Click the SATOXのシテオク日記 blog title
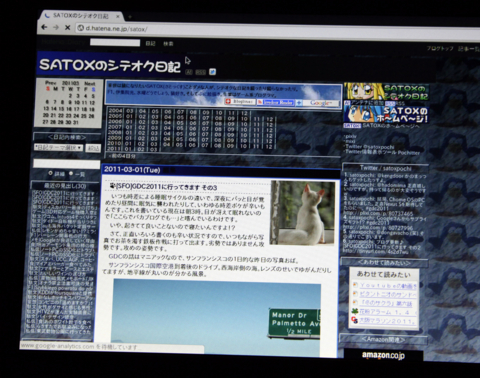Screen dimensions: 480x378 pos(110,65)
